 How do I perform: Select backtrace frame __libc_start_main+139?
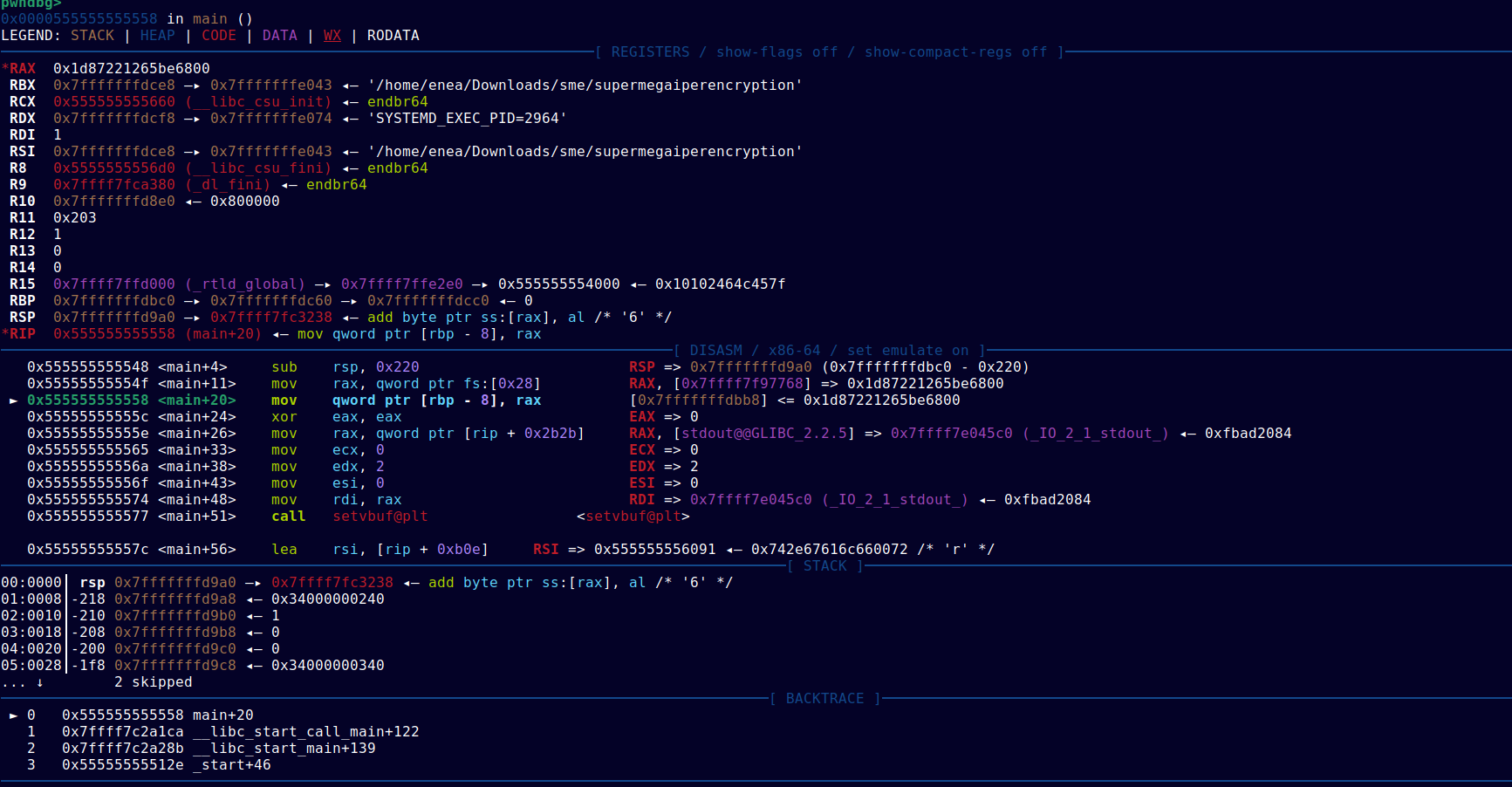pyautogui.click(x=284, y=748)
